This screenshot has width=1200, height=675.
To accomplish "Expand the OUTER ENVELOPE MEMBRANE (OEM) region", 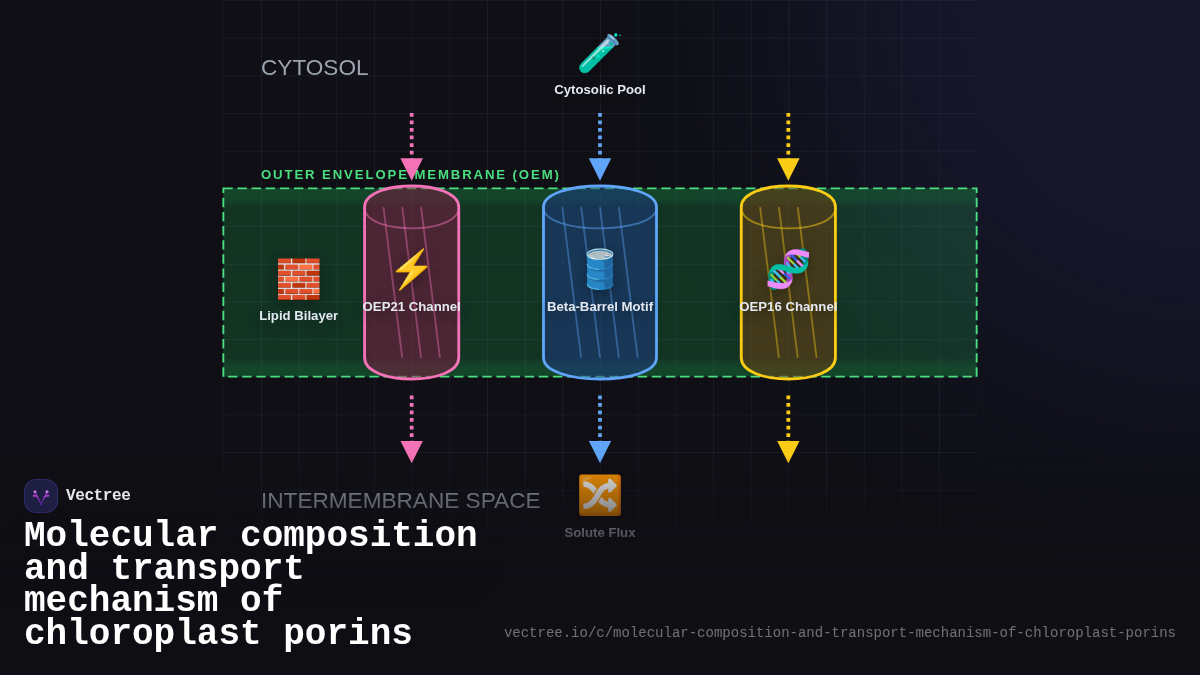I will pyautogui.click(x=408, y=174).
